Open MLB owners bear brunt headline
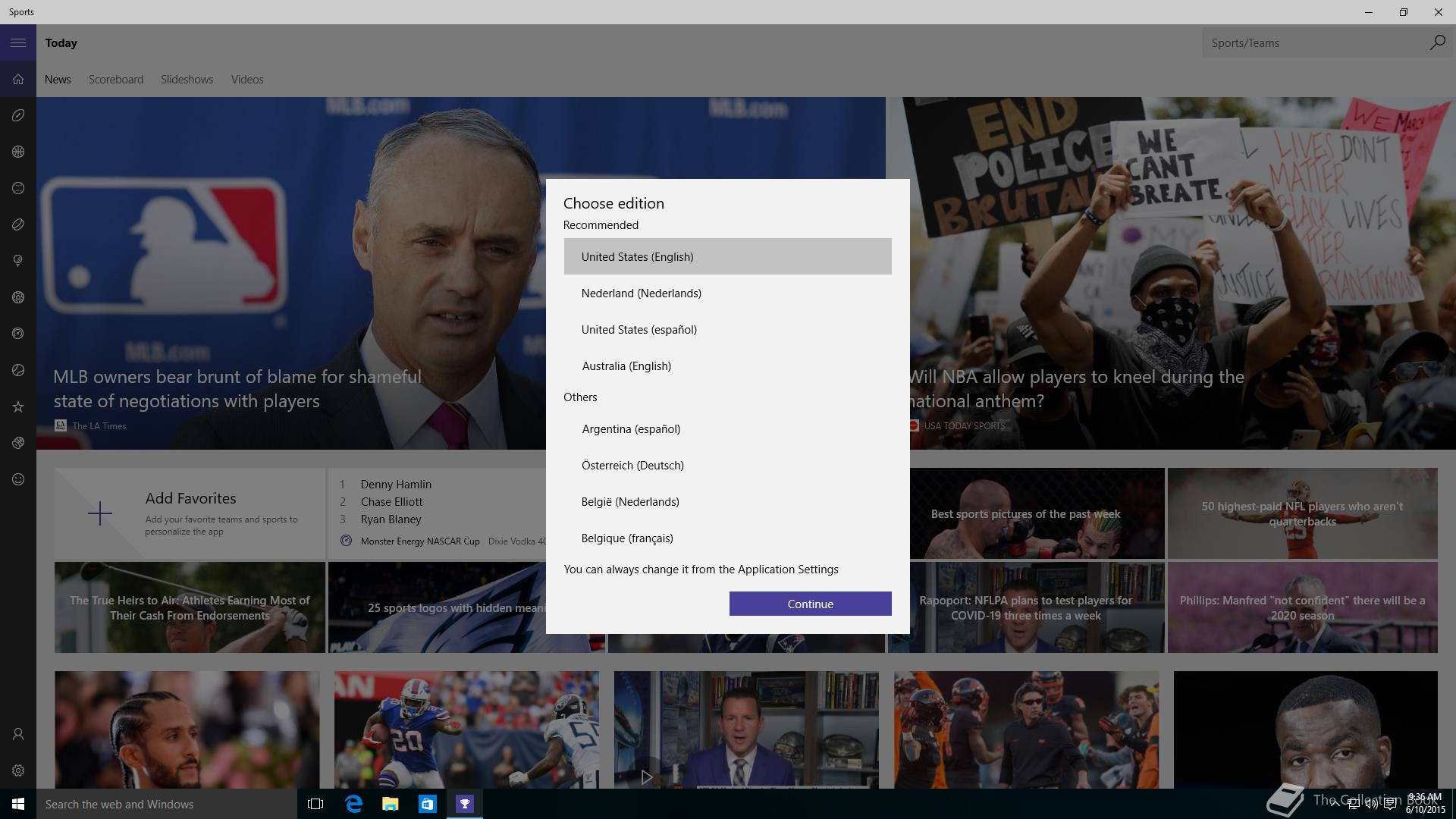Viewport: 1456px width, 819px height. point(237,388)
